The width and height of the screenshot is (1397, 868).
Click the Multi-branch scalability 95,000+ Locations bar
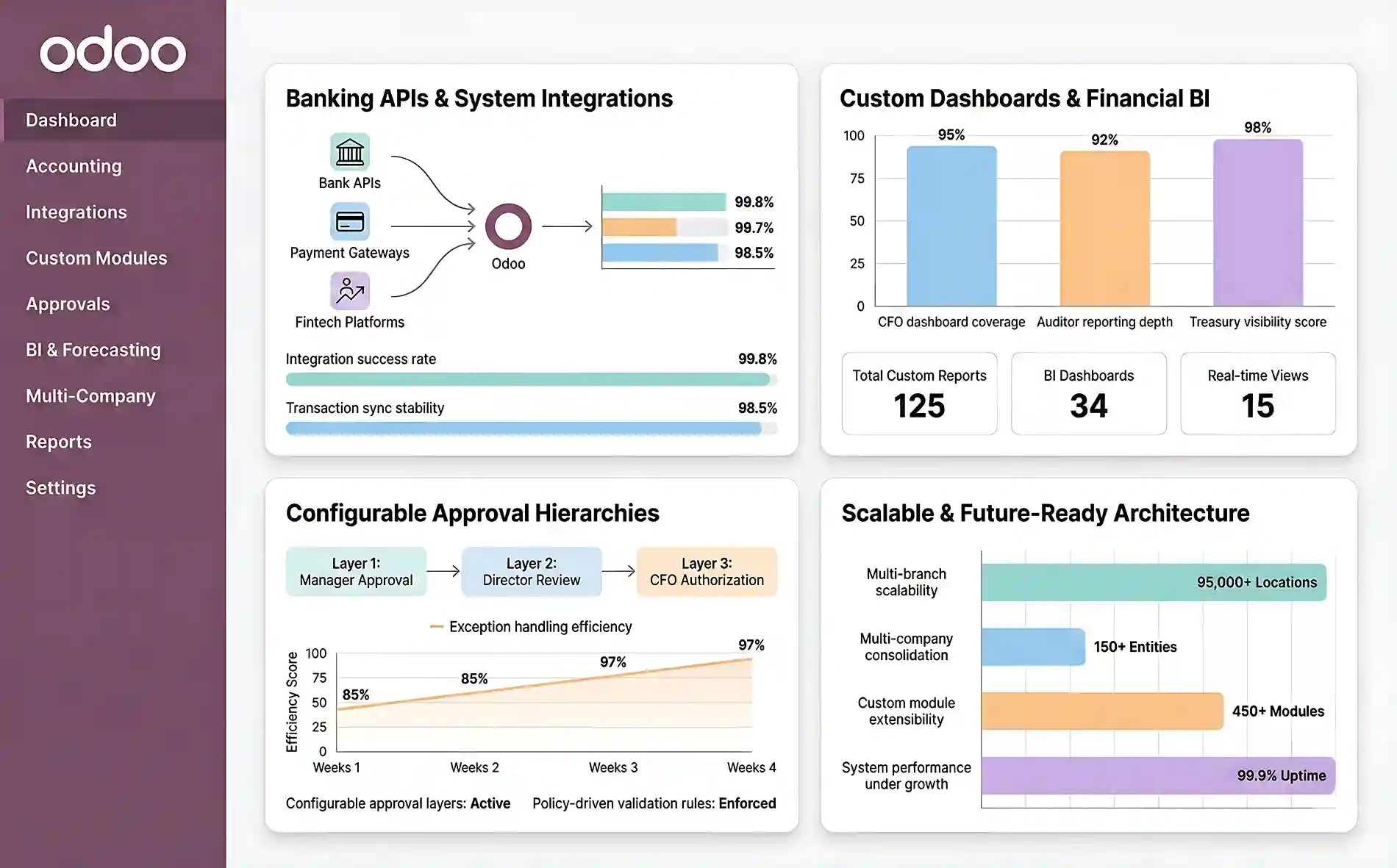1154,582
